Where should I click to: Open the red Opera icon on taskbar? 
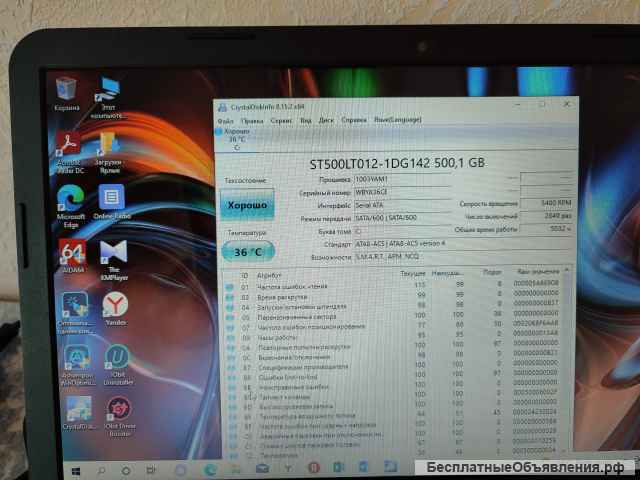pos(313,468)
